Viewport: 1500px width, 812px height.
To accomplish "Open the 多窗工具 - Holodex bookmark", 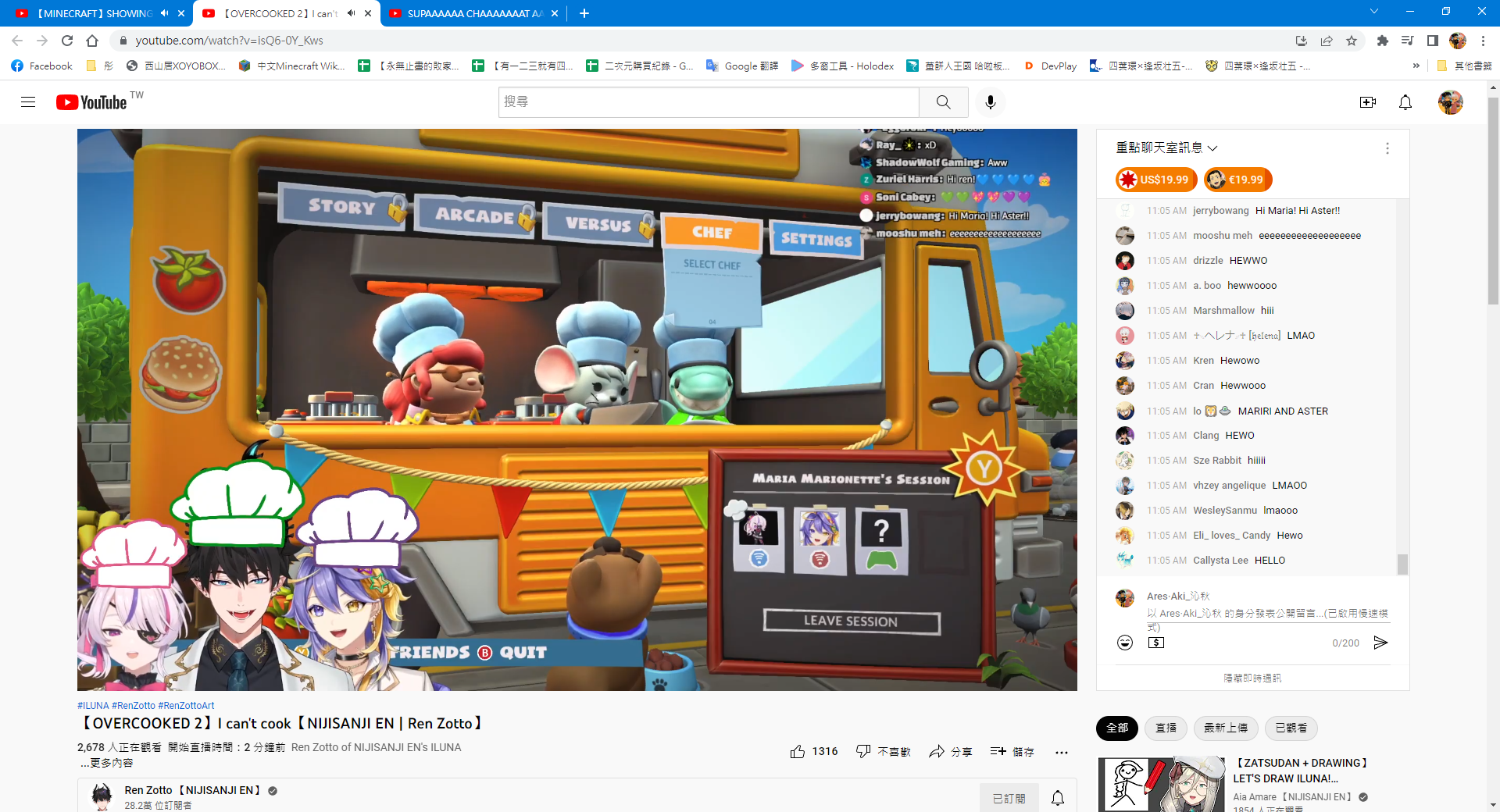I will click(x=842, y=66).
